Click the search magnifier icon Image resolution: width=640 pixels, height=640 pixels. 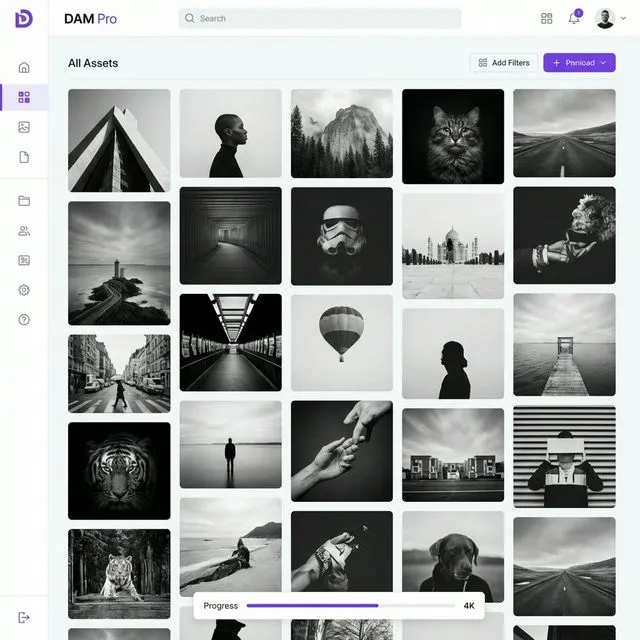click(189, 18)
